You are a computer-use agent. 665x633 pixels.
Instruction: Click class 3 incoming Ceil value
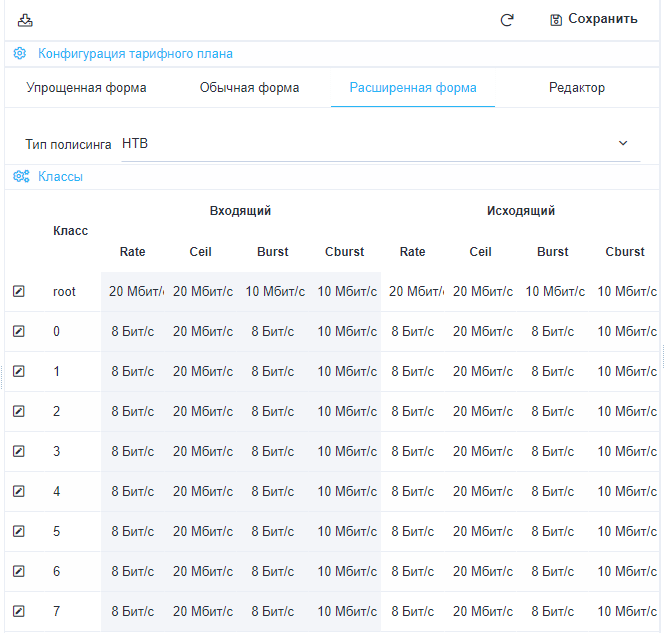pos(203,452)
